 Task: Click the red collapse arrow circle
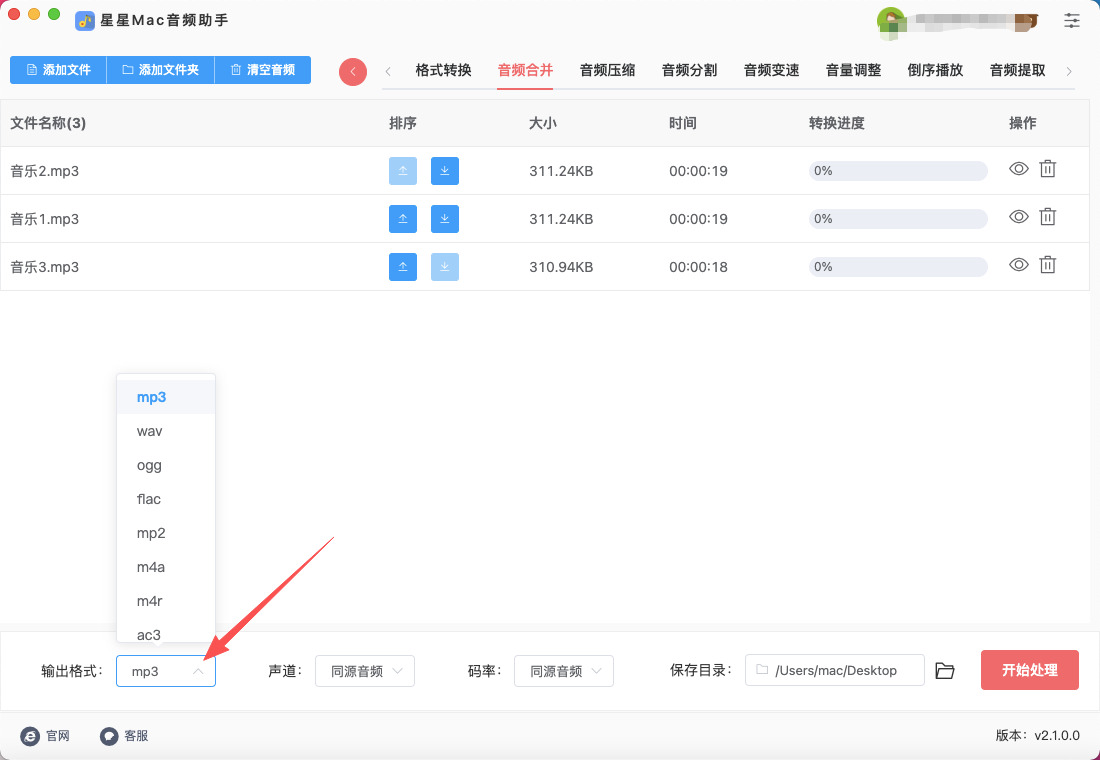pyautogui.click(x=353, y=71)
